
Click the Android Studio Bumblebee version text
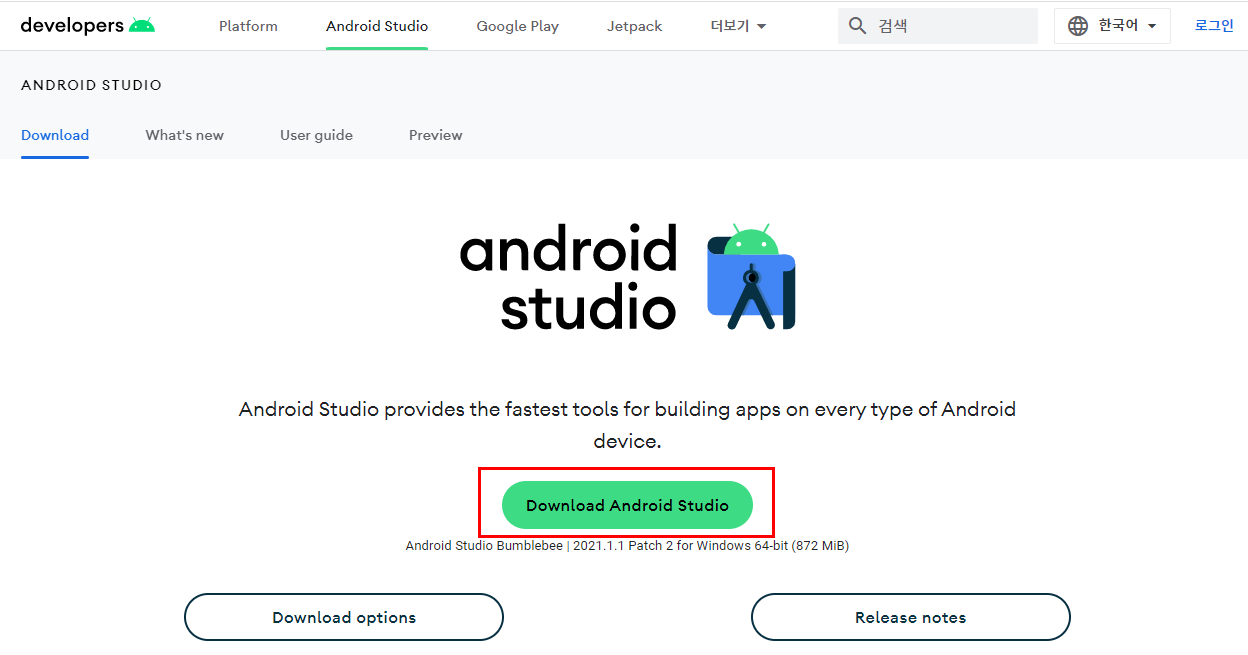click(627, 546)
